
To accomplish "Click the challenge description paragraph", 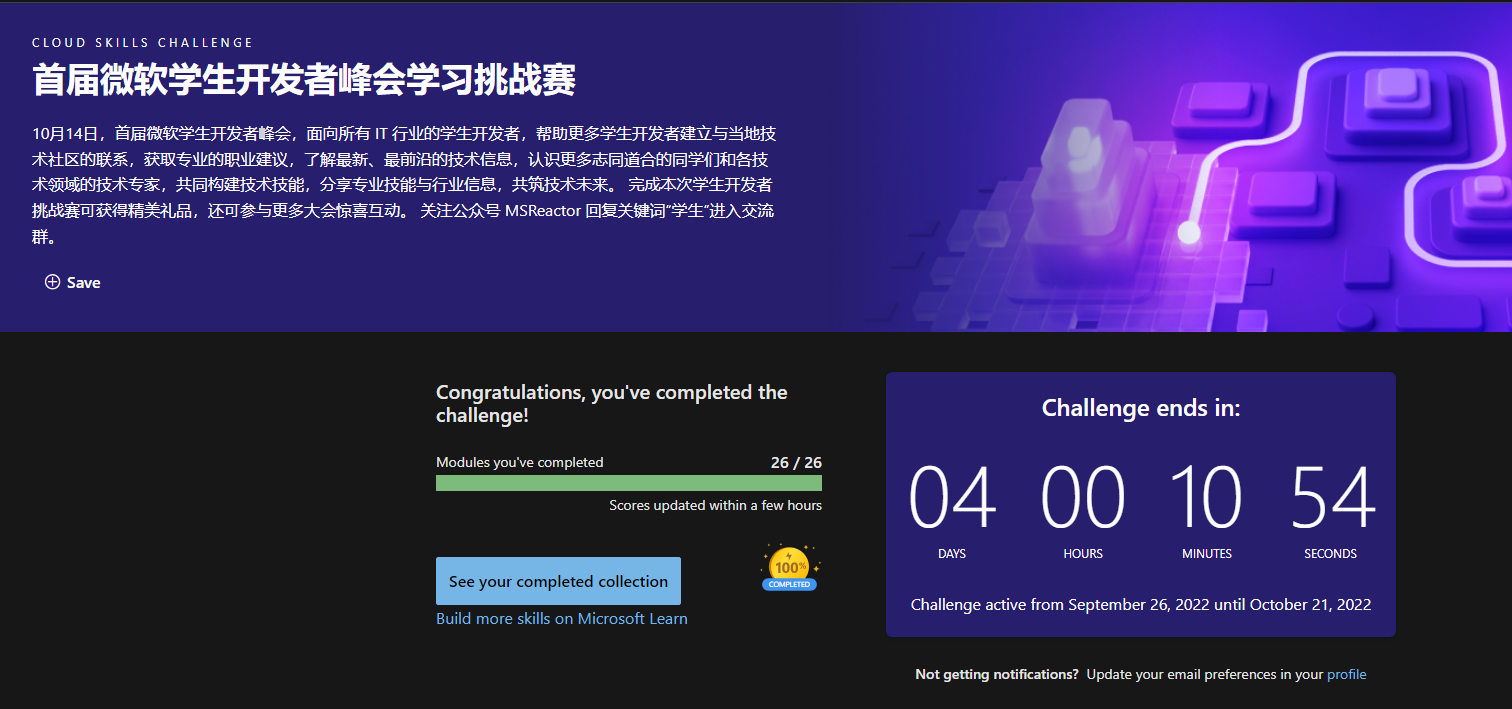I will (404, 185).
